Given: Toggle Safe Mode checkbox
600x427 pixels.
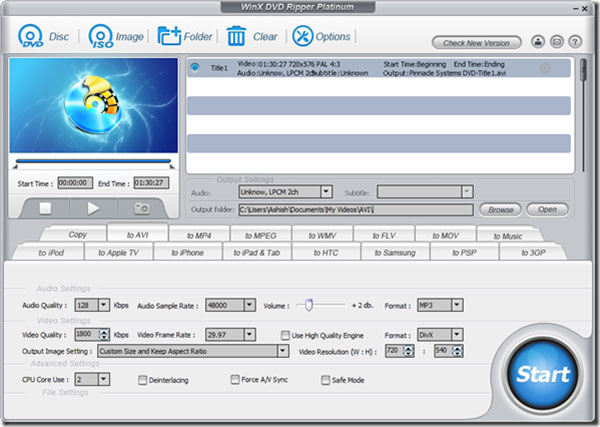Looking at the screenshot, I should tap(325, 380).
